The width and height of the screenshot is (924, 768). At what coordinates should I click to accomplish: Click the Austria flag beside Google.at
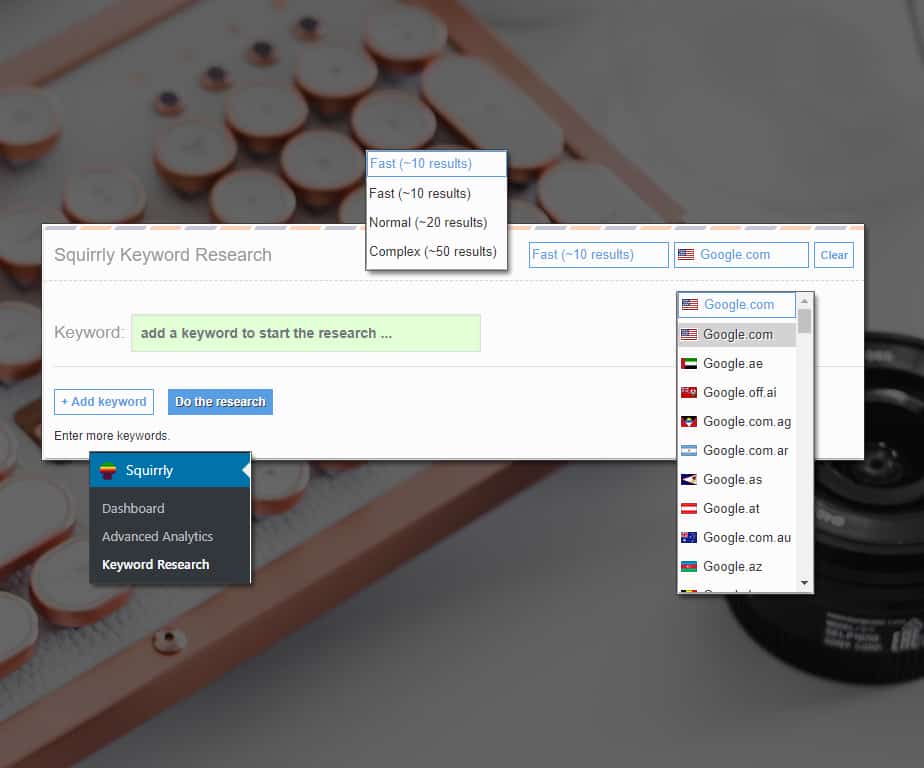click(688, 508)
